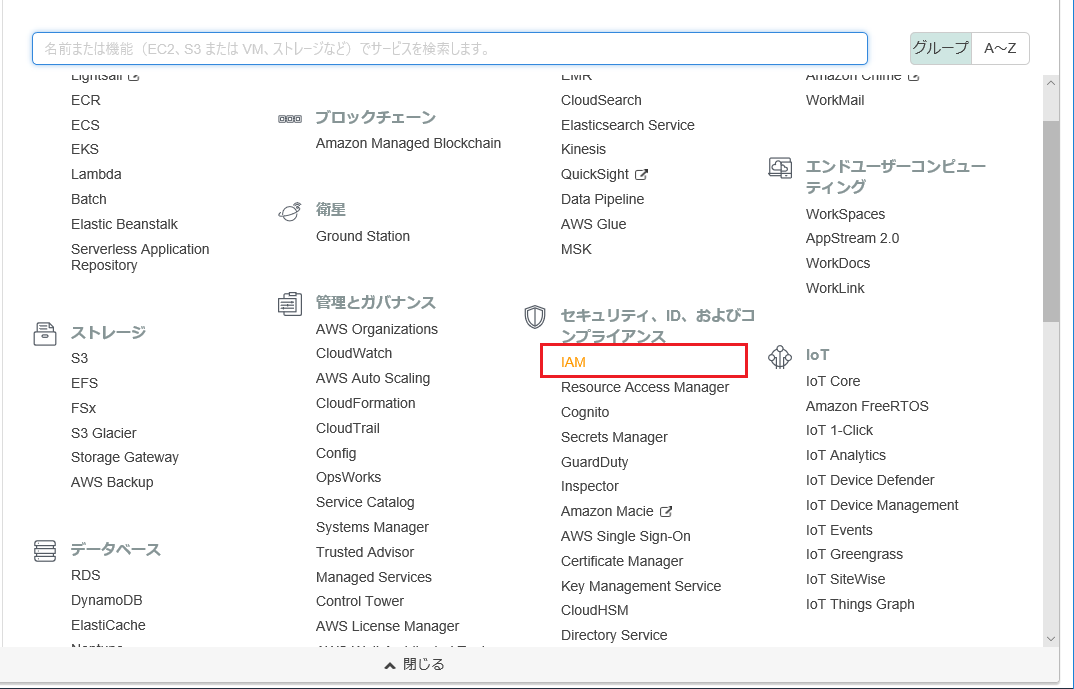Open Resource Access Manager
The height and width of the screenshot is (689, 1074).
pos(645,388)
